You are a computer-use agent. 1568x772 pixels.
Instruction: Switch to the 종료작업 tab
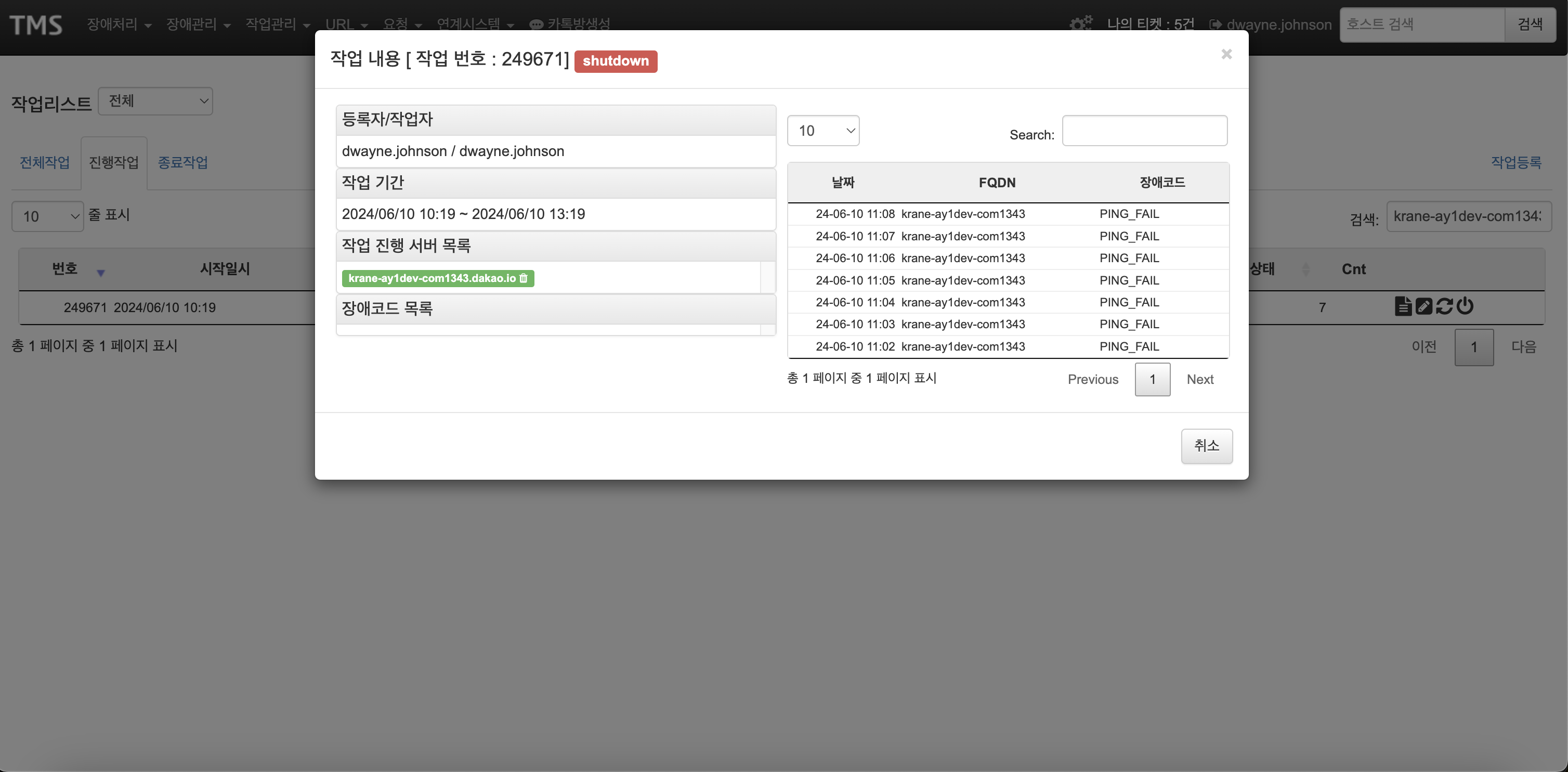click(x=182, y=162)
